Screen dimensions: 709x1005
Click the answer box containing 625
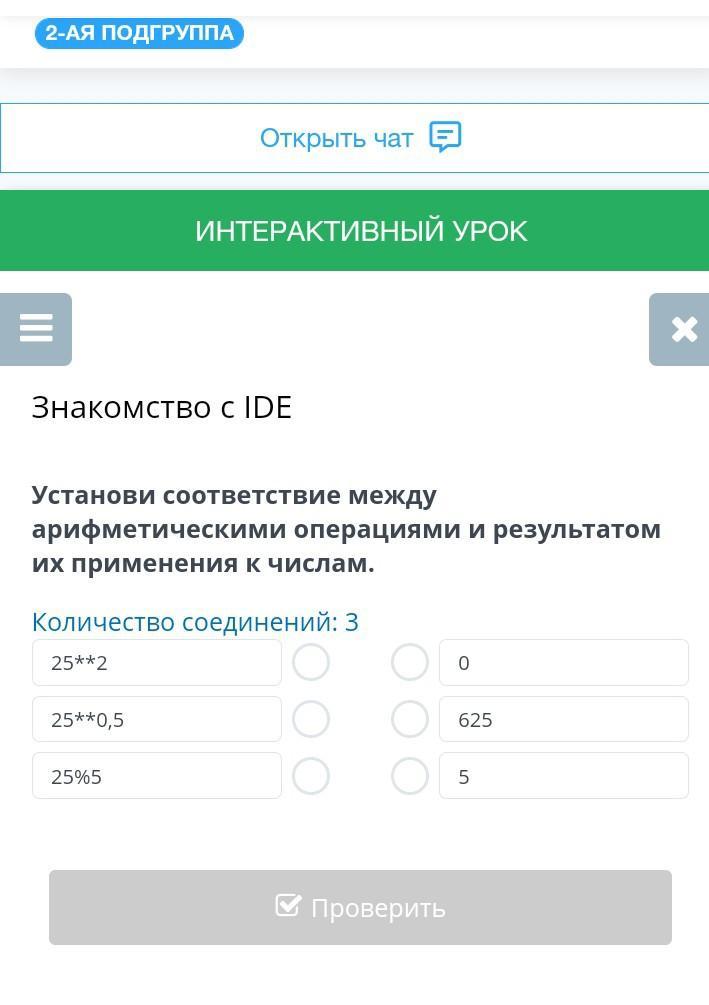(564, 719)
